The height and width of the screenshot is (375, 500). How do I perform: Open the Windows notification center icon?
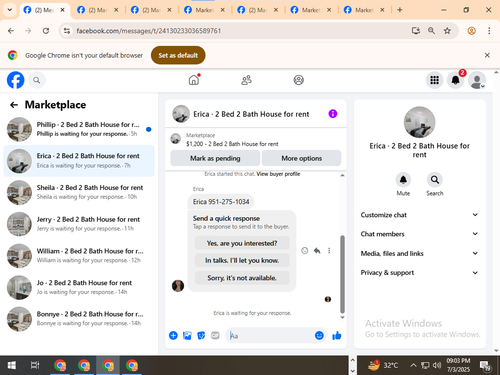tap(485, 366)
